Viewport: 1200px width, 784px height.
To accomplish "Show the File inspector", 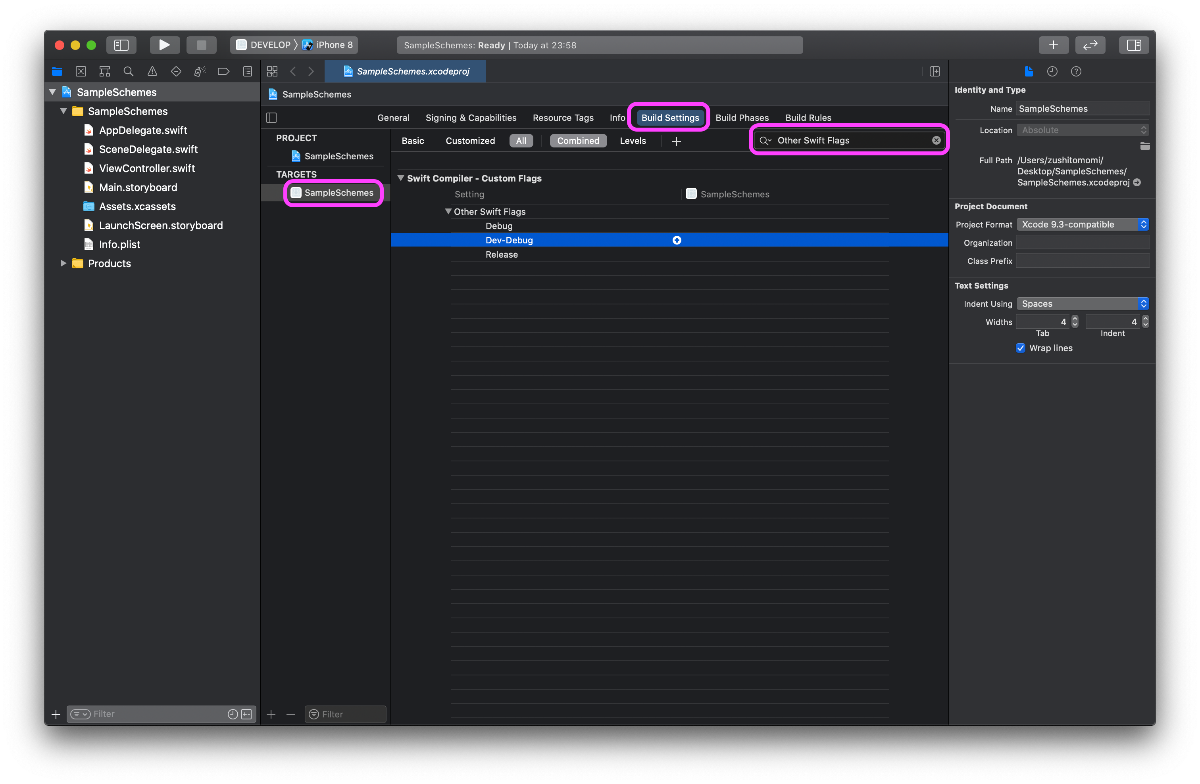I will tap(1029, 72).
